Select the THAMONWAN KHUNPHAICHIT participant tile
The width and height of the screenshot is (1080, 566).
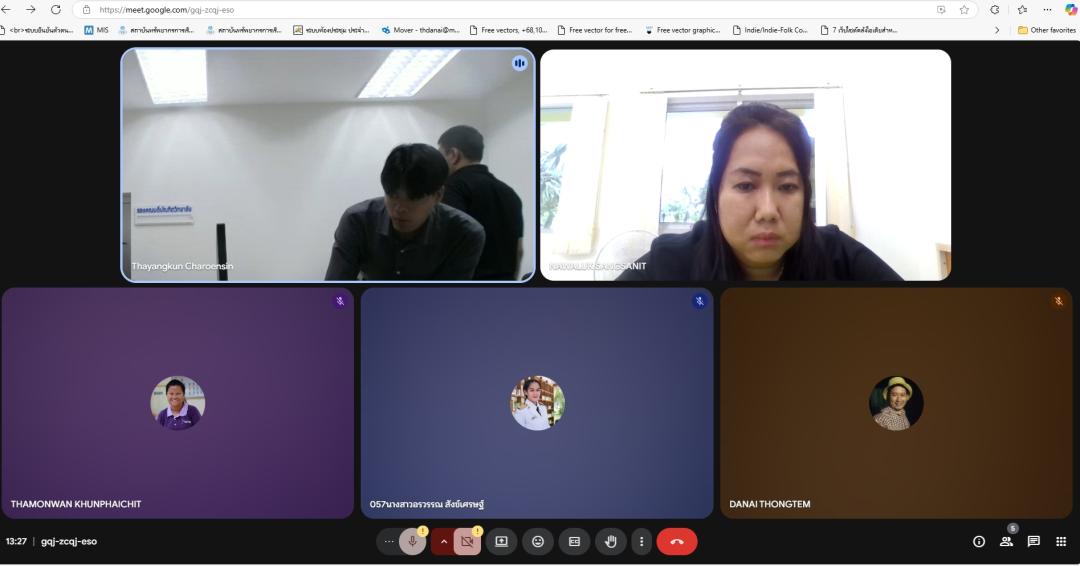click(x=178, y=403)
